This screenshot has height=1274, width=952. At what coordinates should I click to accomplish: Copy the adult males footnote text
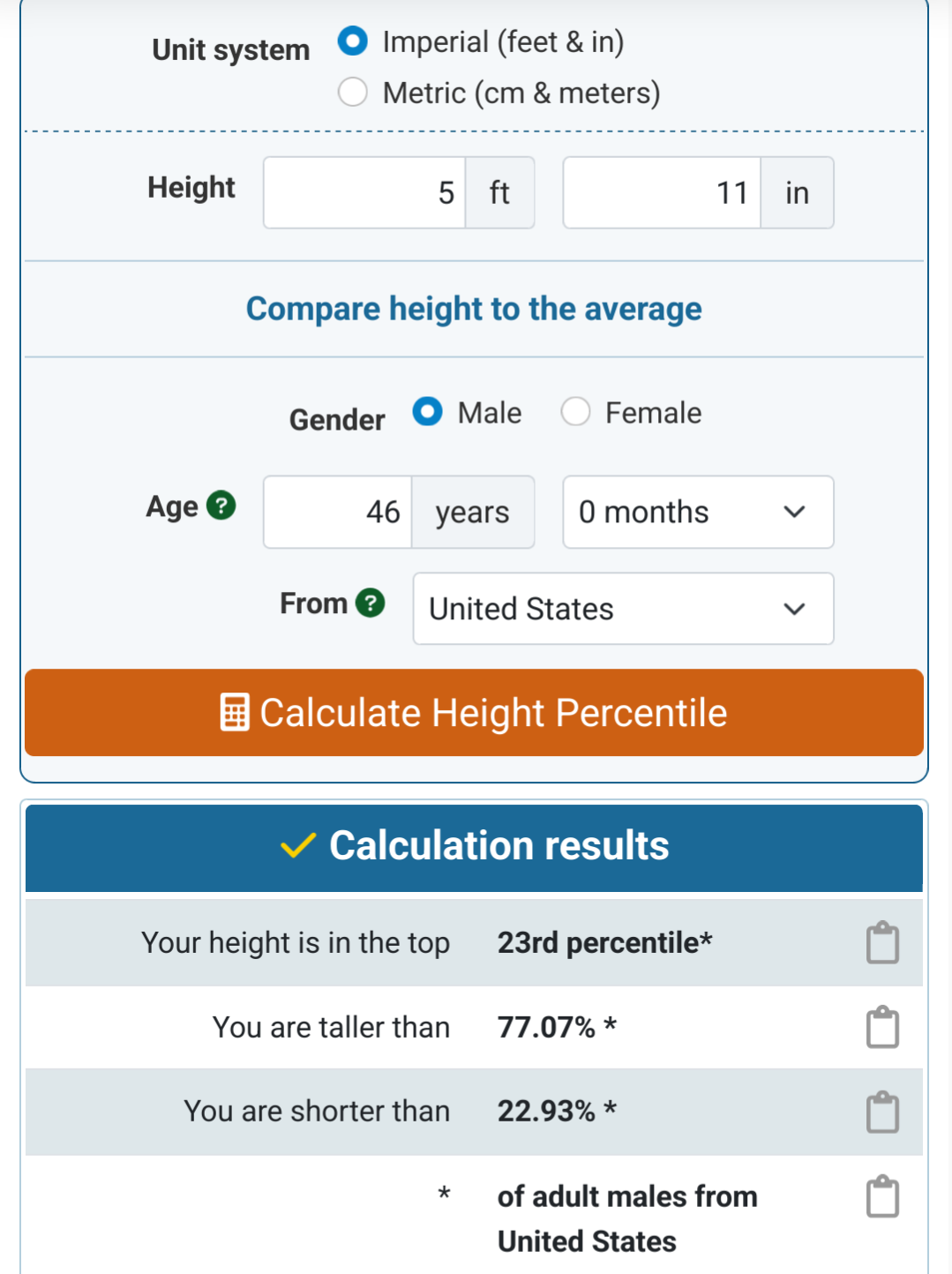pyautogui.click(x=882, y=1197)
